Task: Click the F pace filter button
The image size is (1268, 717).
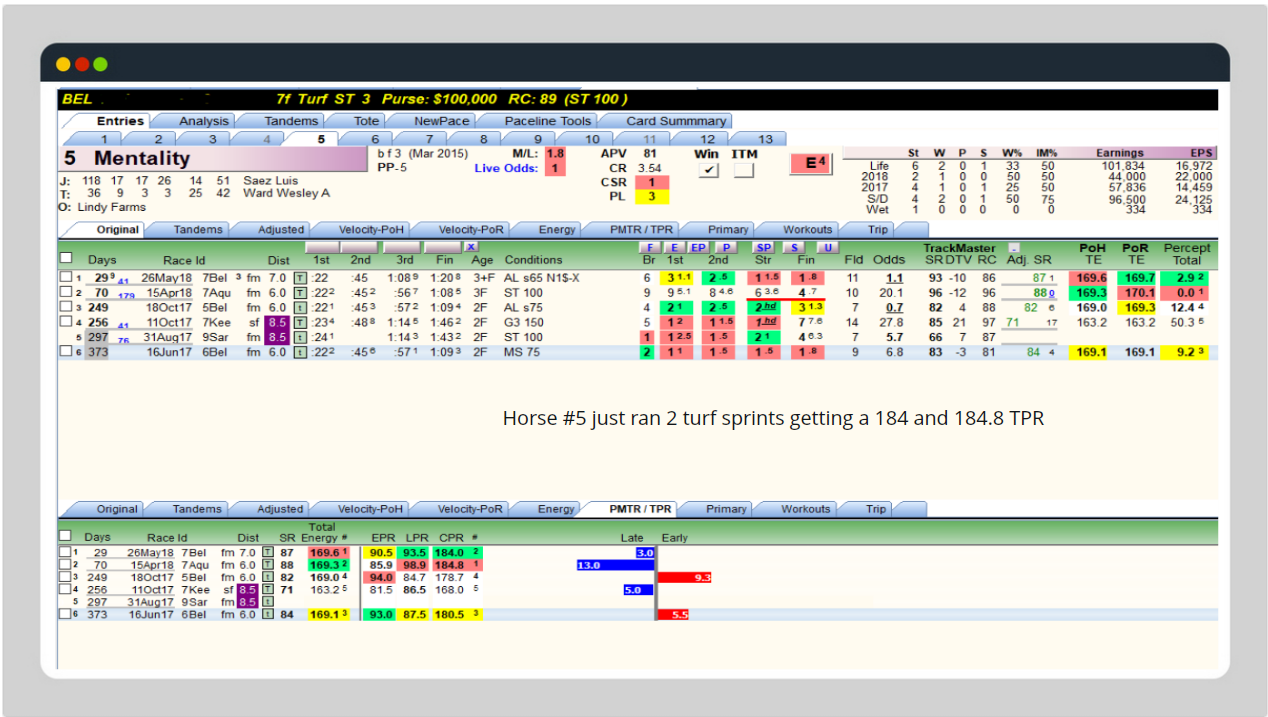Action: click(649, 246)
